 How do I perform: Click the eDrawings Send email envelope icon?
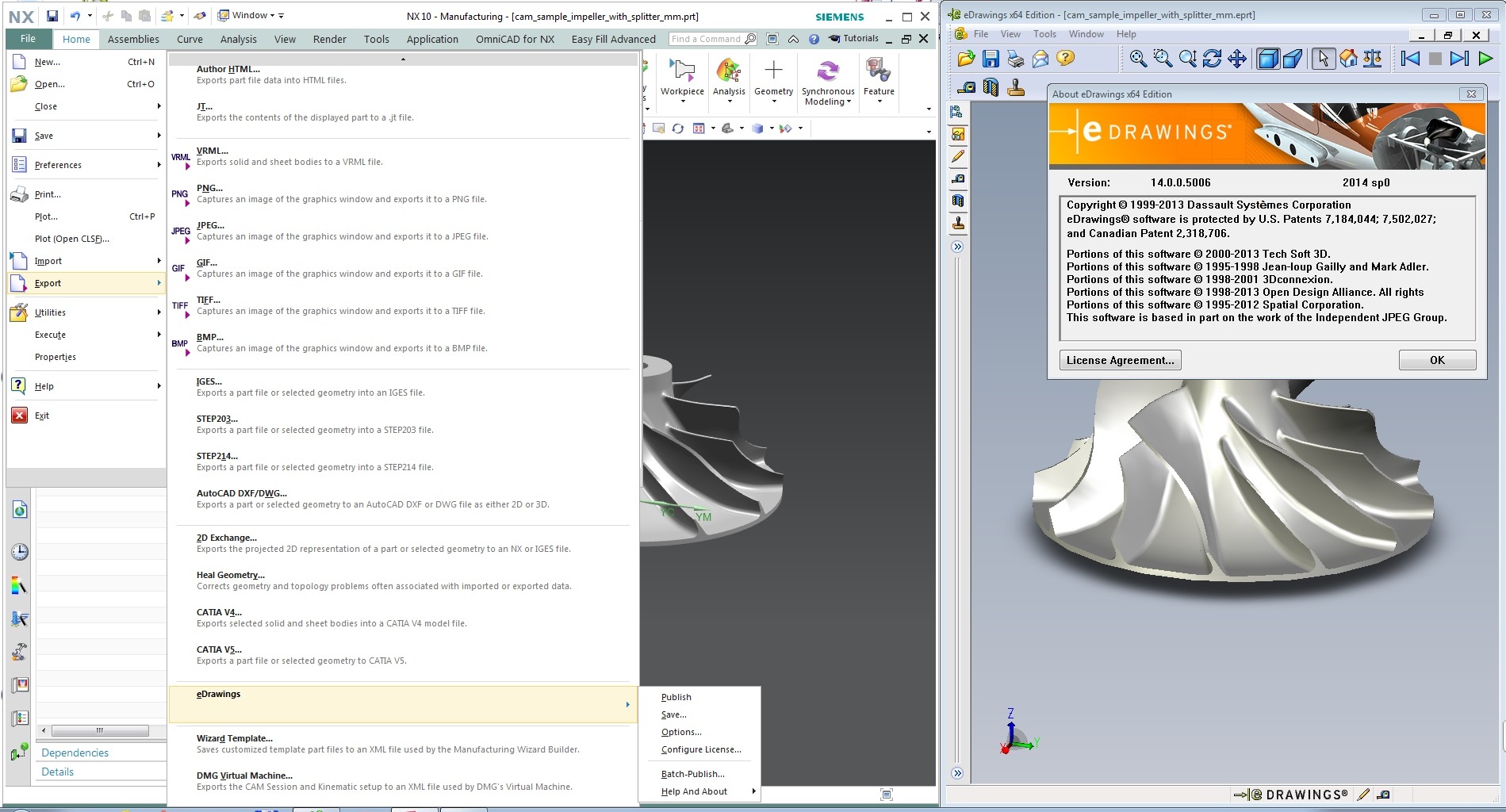(x=1040, y=58)
